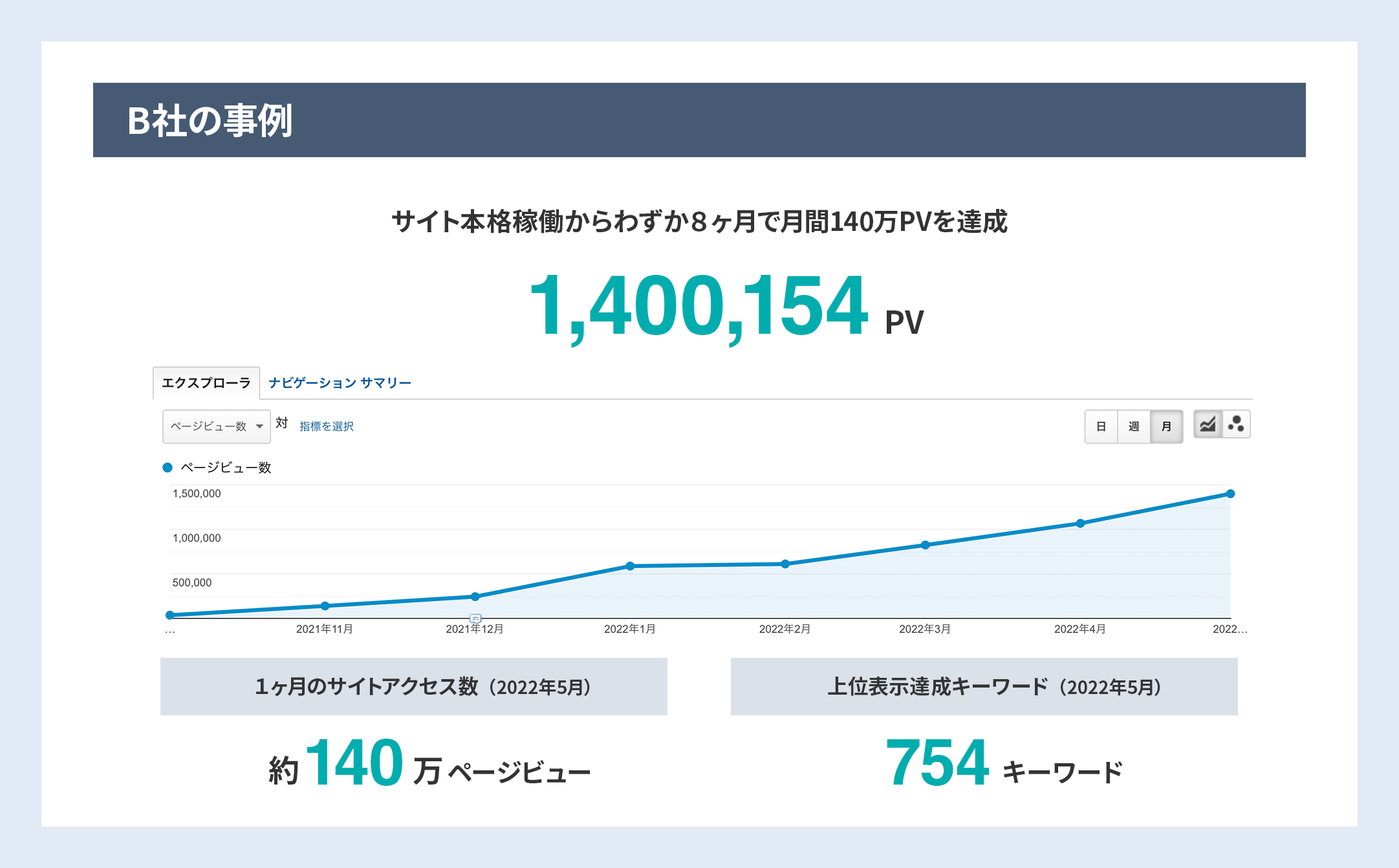Click the ページビュー数 legend dot

click(168, 467)
